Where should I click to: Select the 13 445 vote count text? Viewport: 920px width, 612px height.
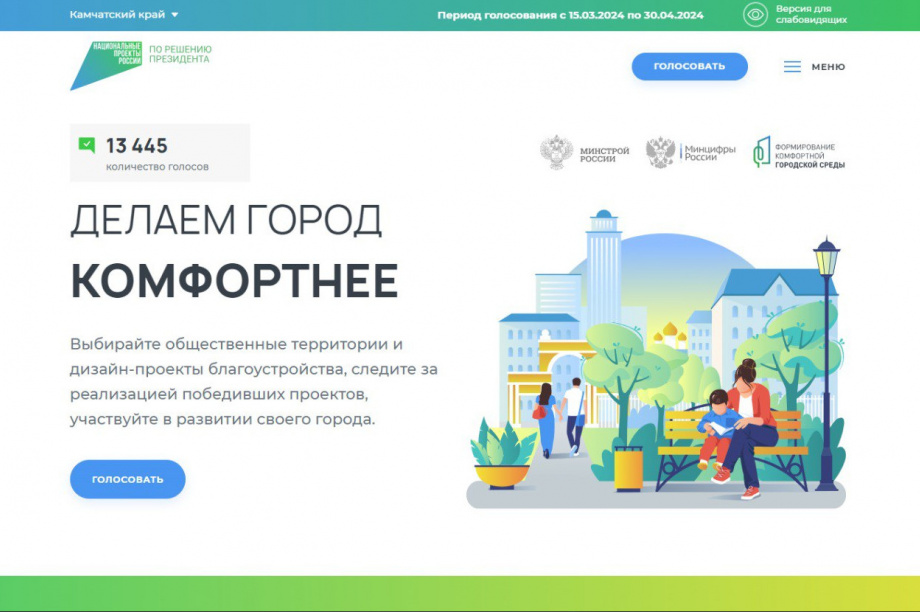pyautogui.click(x=137, y=146)
